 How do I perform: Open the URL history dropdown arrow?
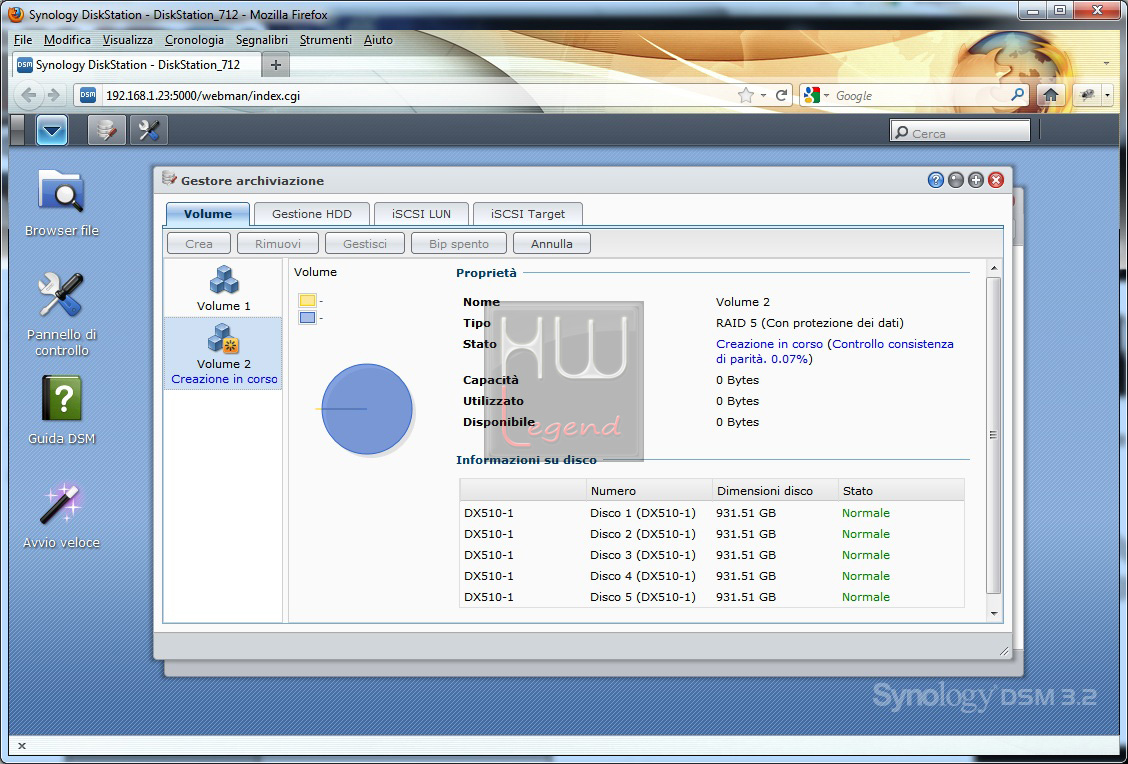(763, 96)
